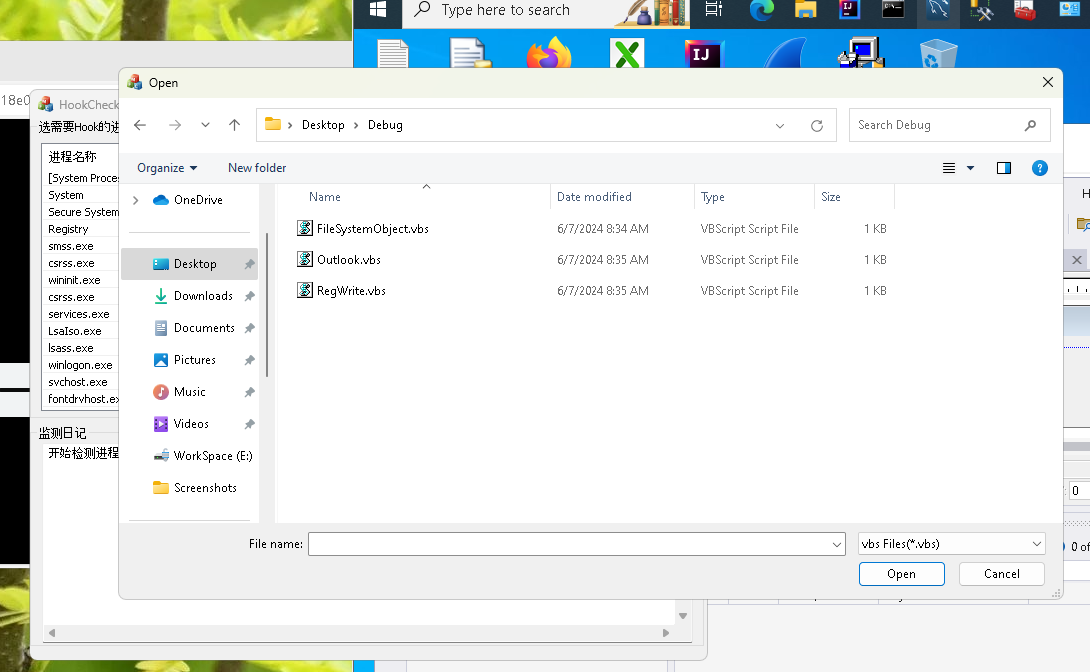Select lsass.exe in HookCheck process list
The width and height of the screenshot is (1090, 672).
point(70,348)
